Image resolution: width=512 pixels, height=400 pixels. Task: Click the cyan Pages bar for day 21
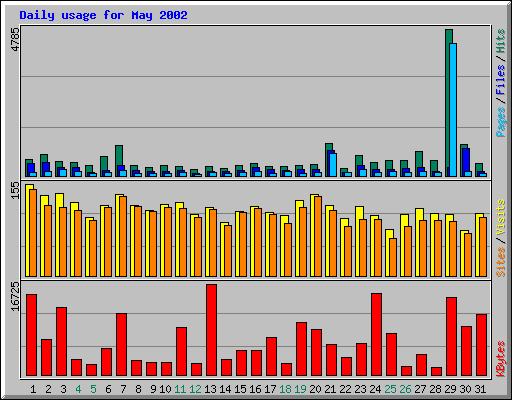(333, 165)
